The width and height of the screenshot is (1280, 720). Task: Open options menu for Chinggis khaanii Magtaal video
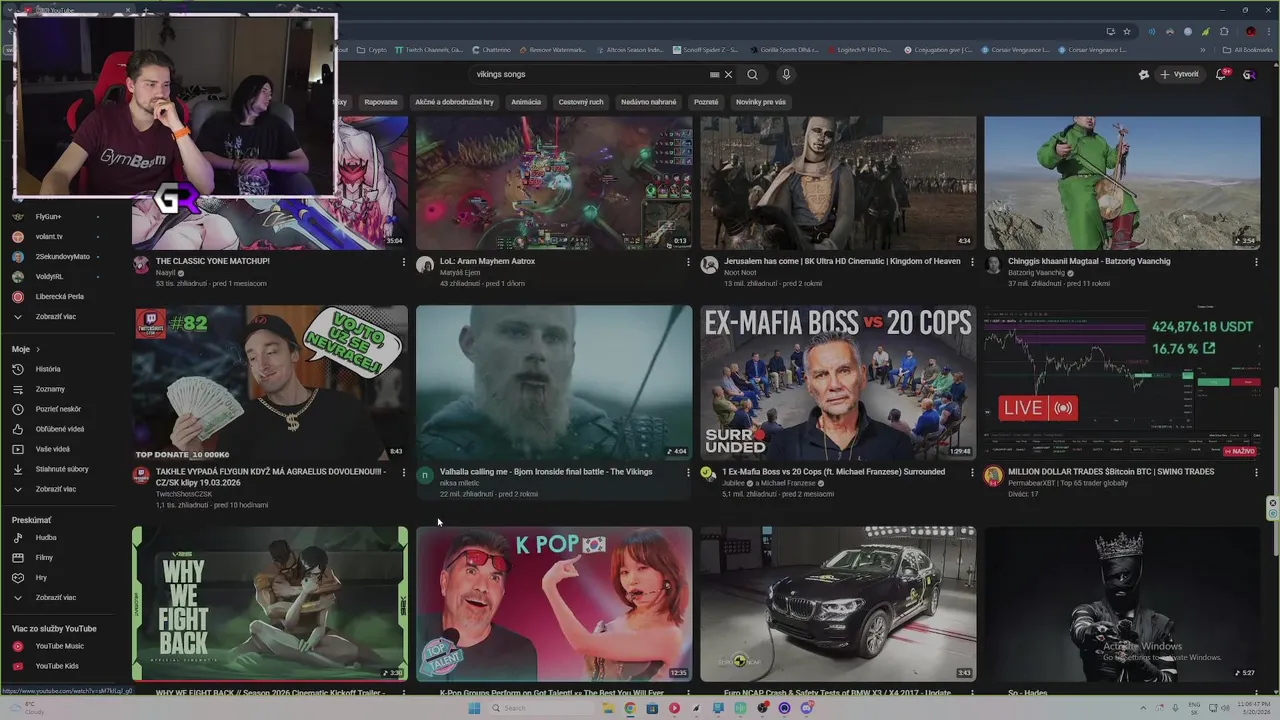point(1256,262)
